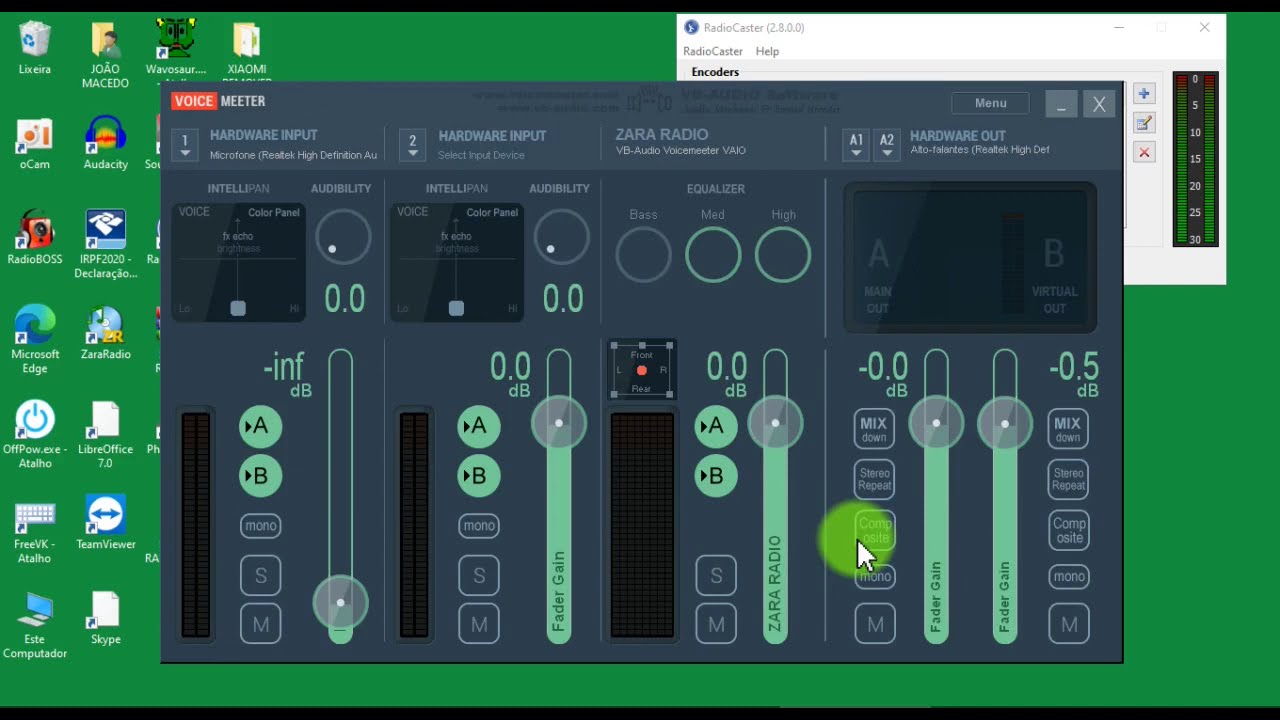The height and width of the screenshot is (720, 1280).
Task: Open hardware input 1 device selector
Action: tap(185, 144)
